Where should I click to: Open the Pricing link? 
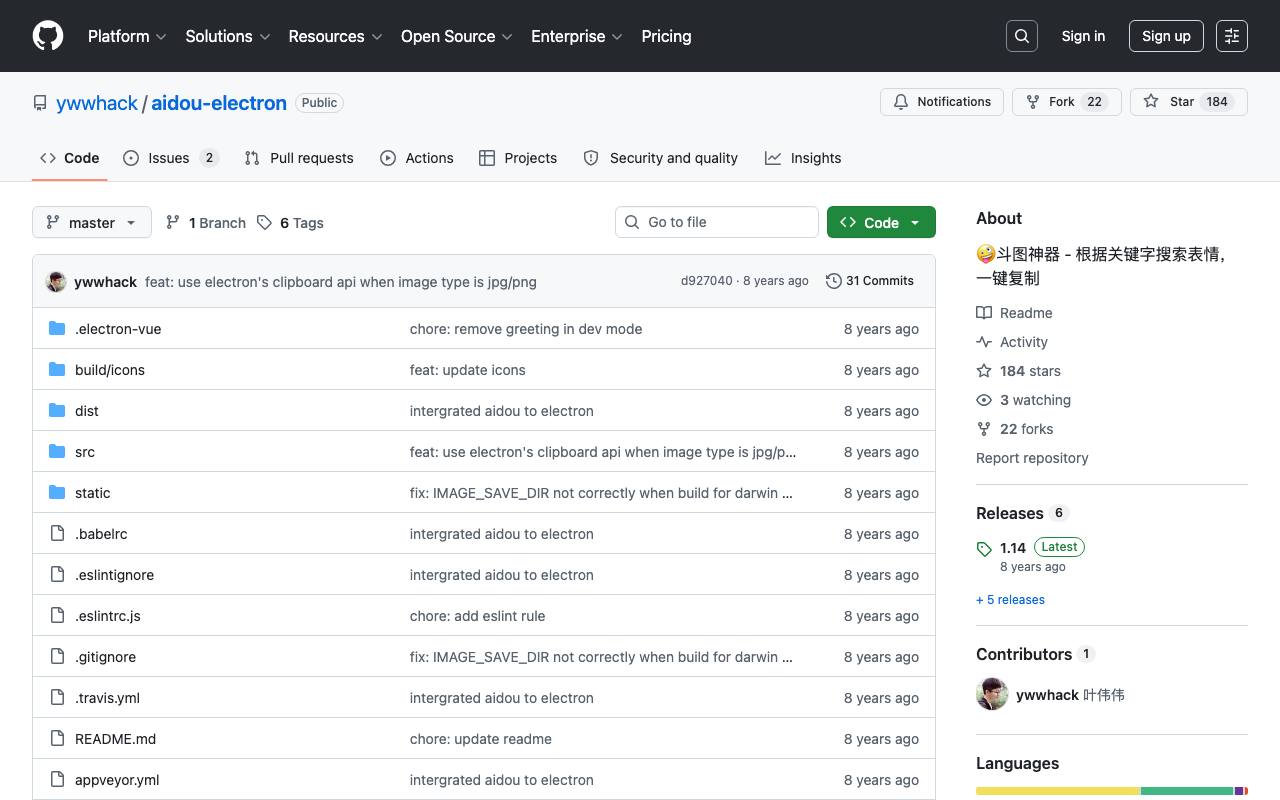pyautogui.click(x=666, y=36)
